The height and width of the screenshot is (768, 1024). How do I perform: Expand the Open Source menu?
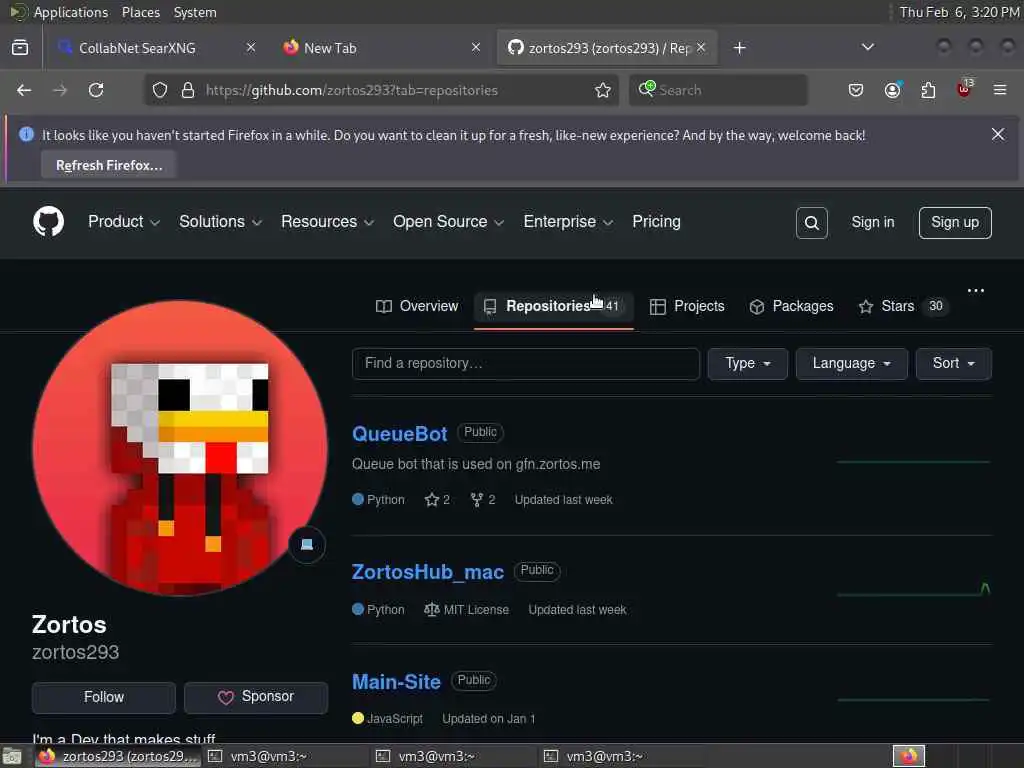point(449,222)
